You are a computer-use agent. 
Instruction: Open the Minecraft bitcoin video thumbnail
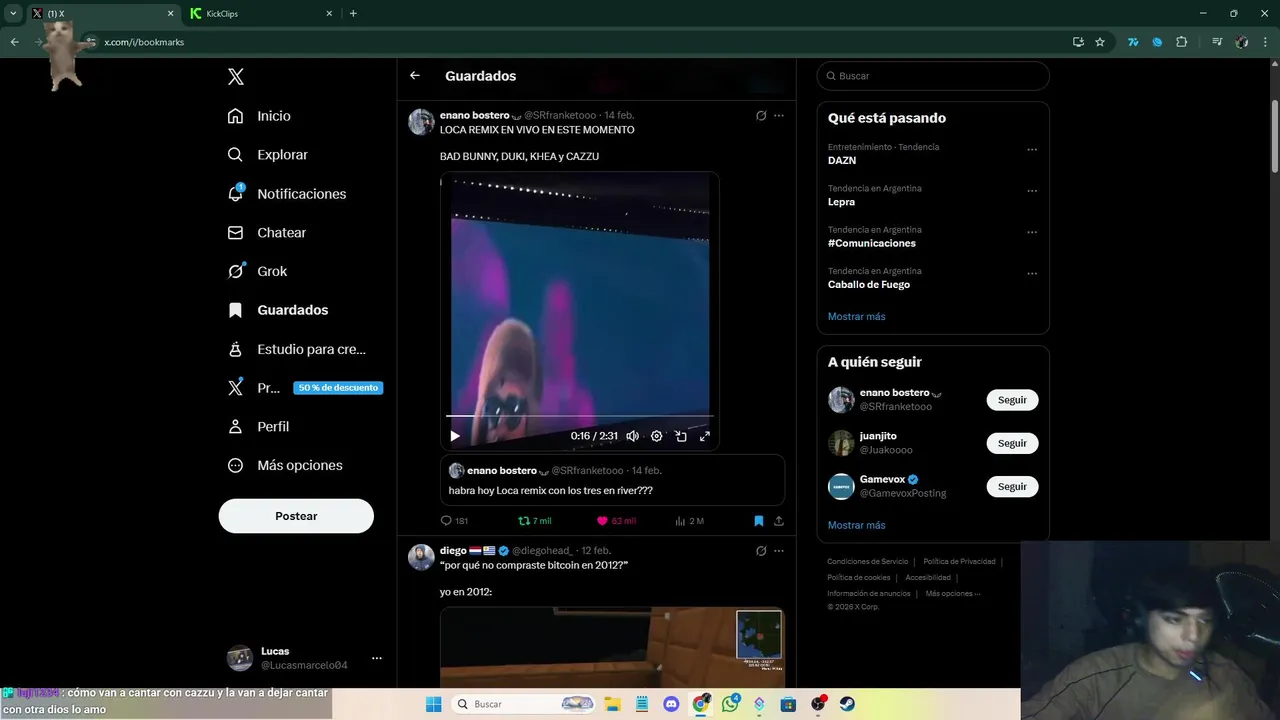point(612,647)
